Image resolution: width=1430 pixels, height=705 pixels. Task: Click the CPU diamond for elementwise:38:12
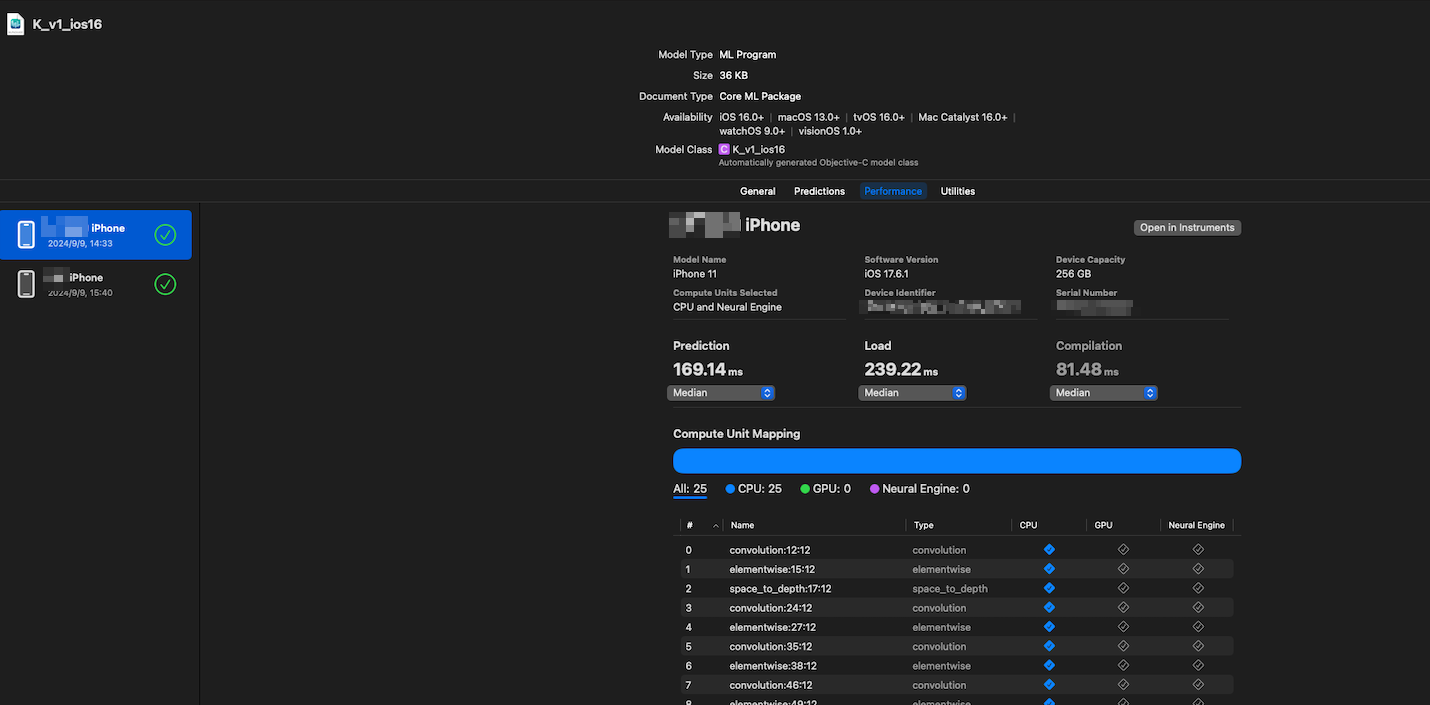coord(1049,666)
